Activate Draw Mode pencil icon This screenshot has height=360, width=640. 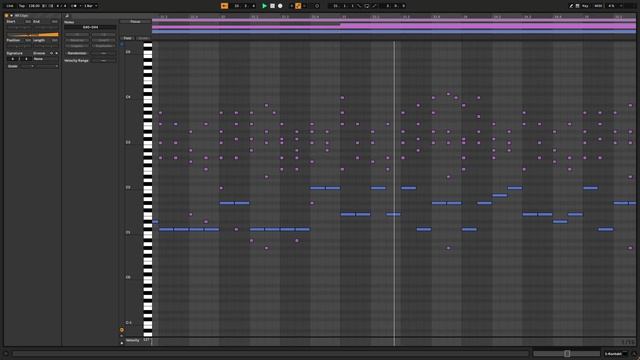coord(571,6)
